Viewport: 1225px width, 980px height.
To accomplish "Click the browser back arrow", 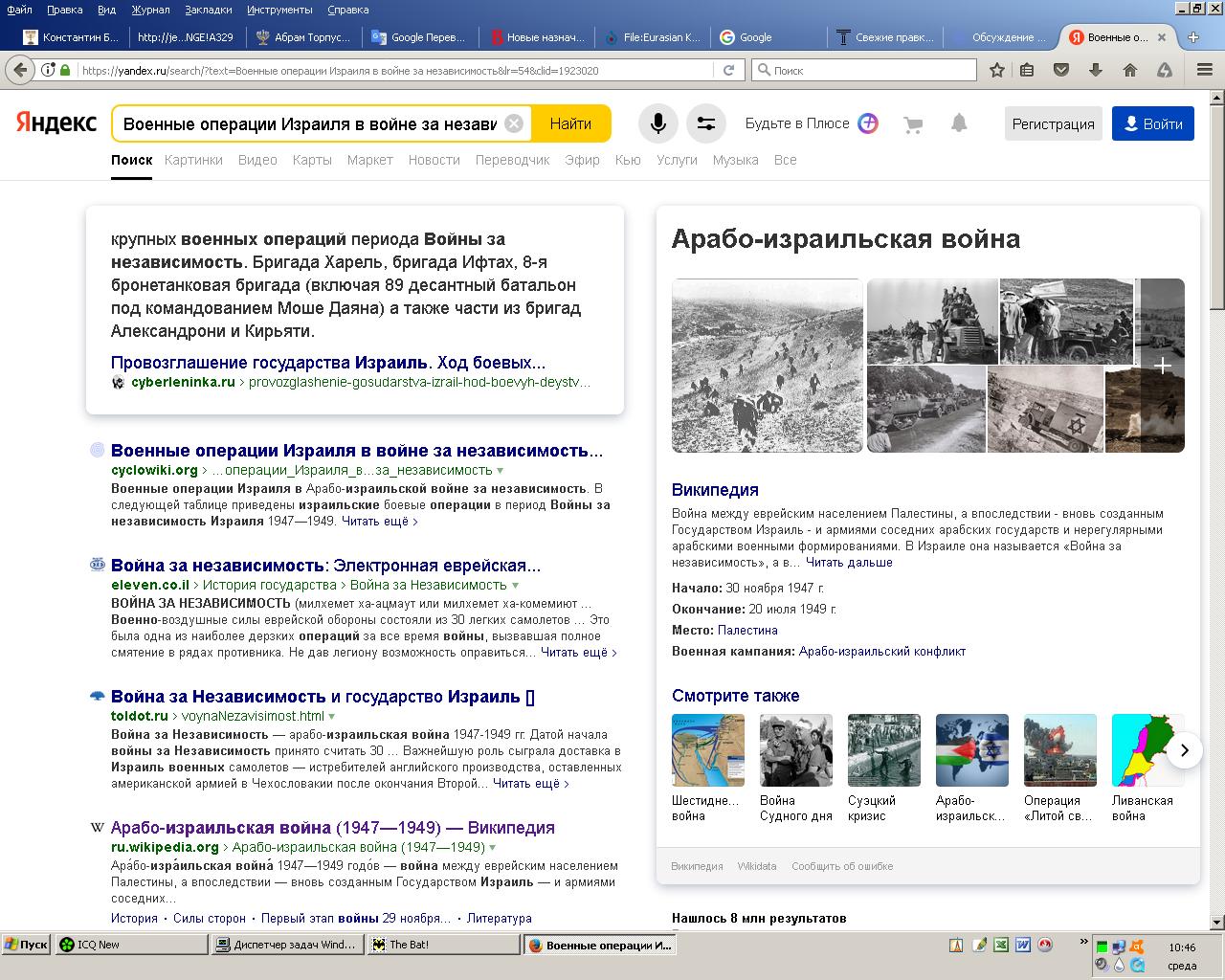I will pyautogui.click(x=19, y=70).
